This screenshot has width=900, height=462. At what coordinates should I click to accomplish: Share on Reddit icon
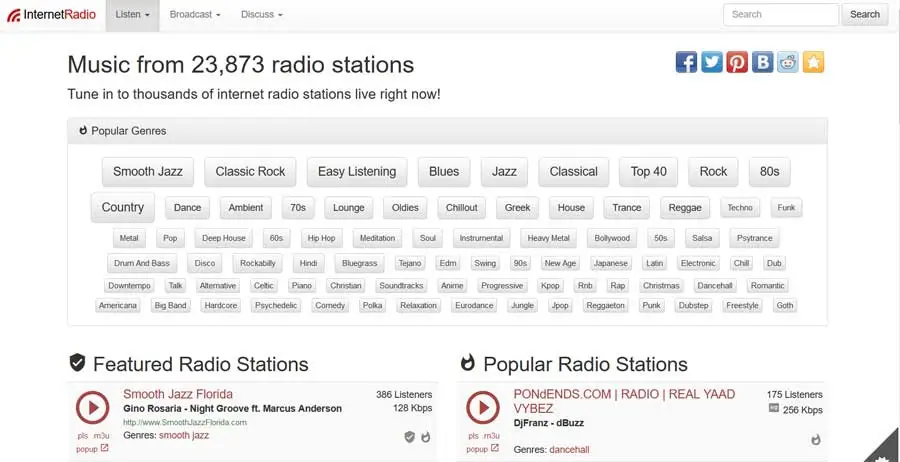tap(788, 62)
